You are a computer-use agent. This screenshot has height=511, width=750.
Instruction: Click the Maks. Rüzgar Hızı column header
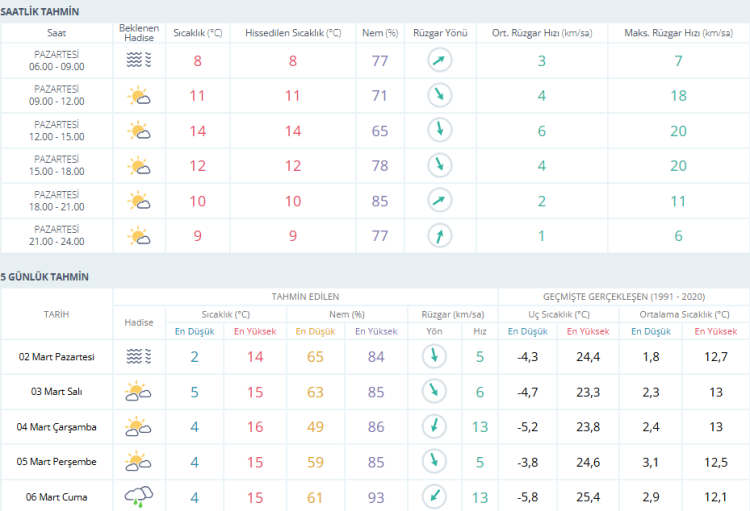[678, 33]
